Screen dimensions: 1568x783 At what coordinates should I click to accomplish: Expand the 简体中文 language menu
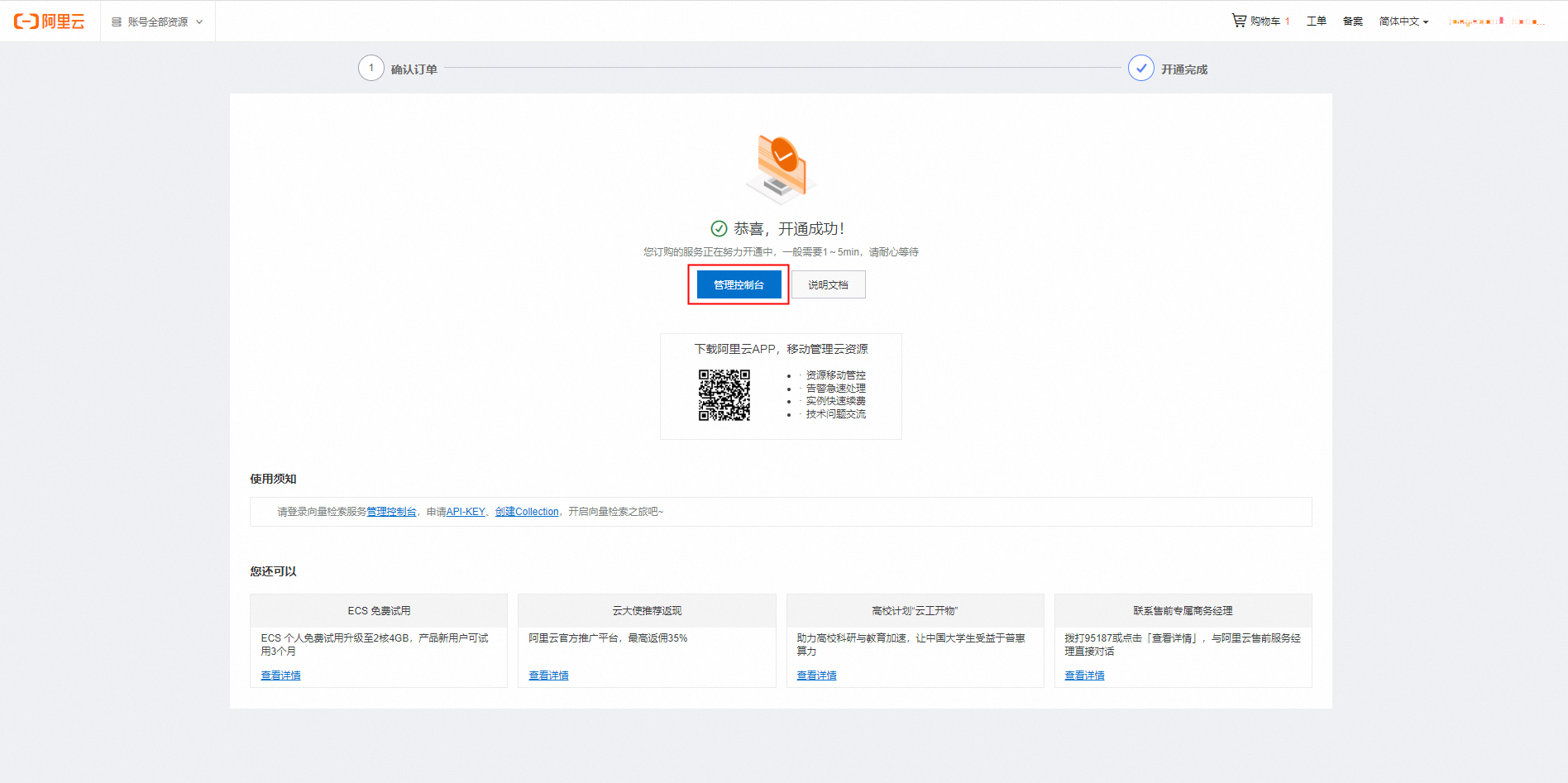point(1403,21)
